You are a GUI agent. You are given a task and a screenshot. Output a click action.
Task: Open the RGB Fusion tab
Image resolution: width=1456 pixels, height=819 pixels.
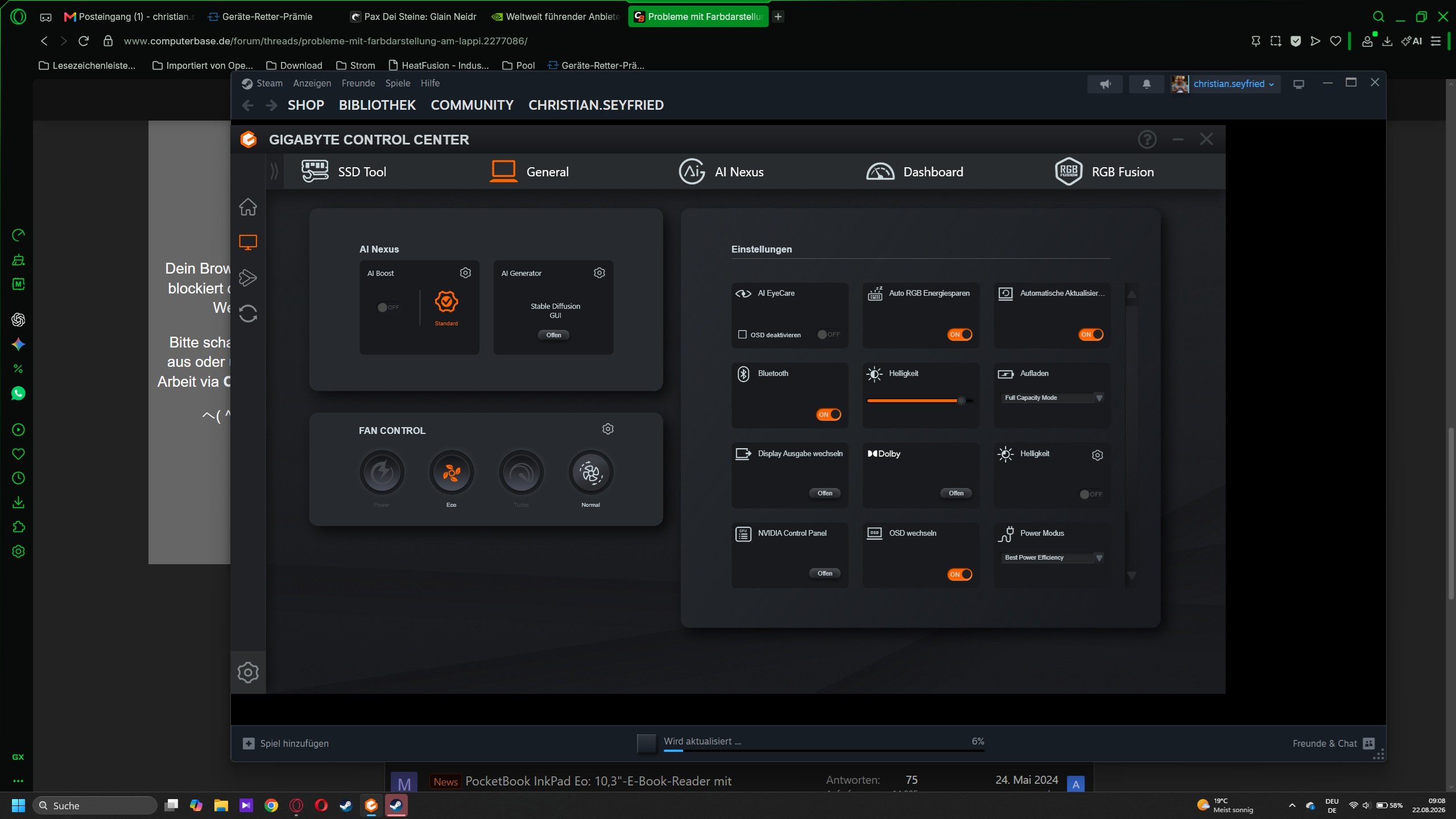[x=1105, y=172]
